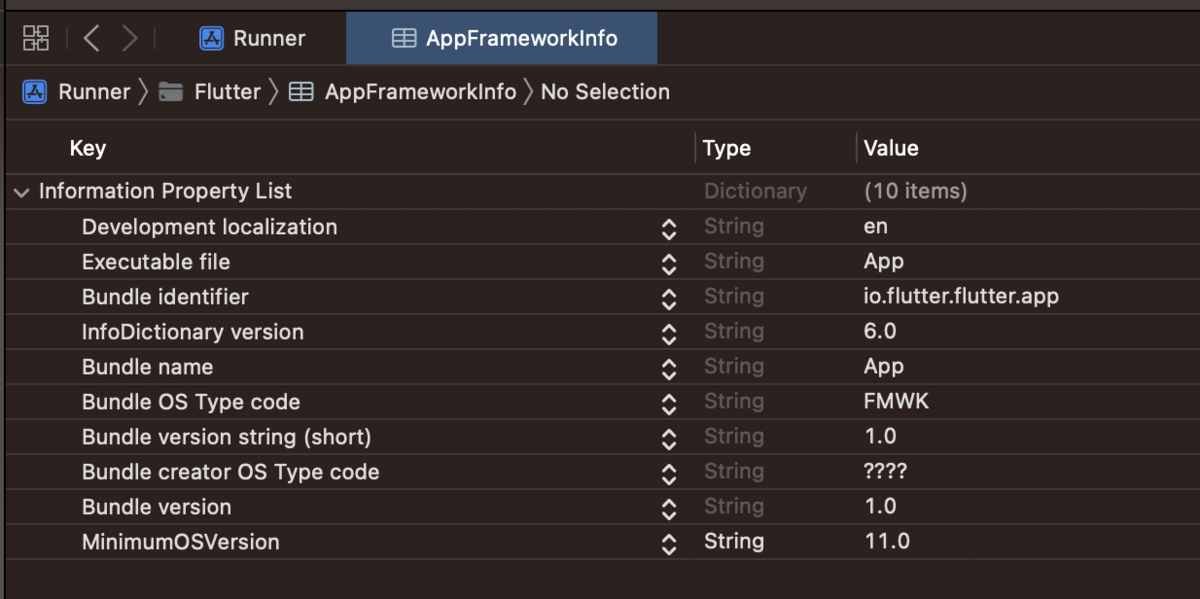Screen dimensions: 1200x599
Task: Select the 11.0 MinimumOSVersion value
Action: point(887,542)
